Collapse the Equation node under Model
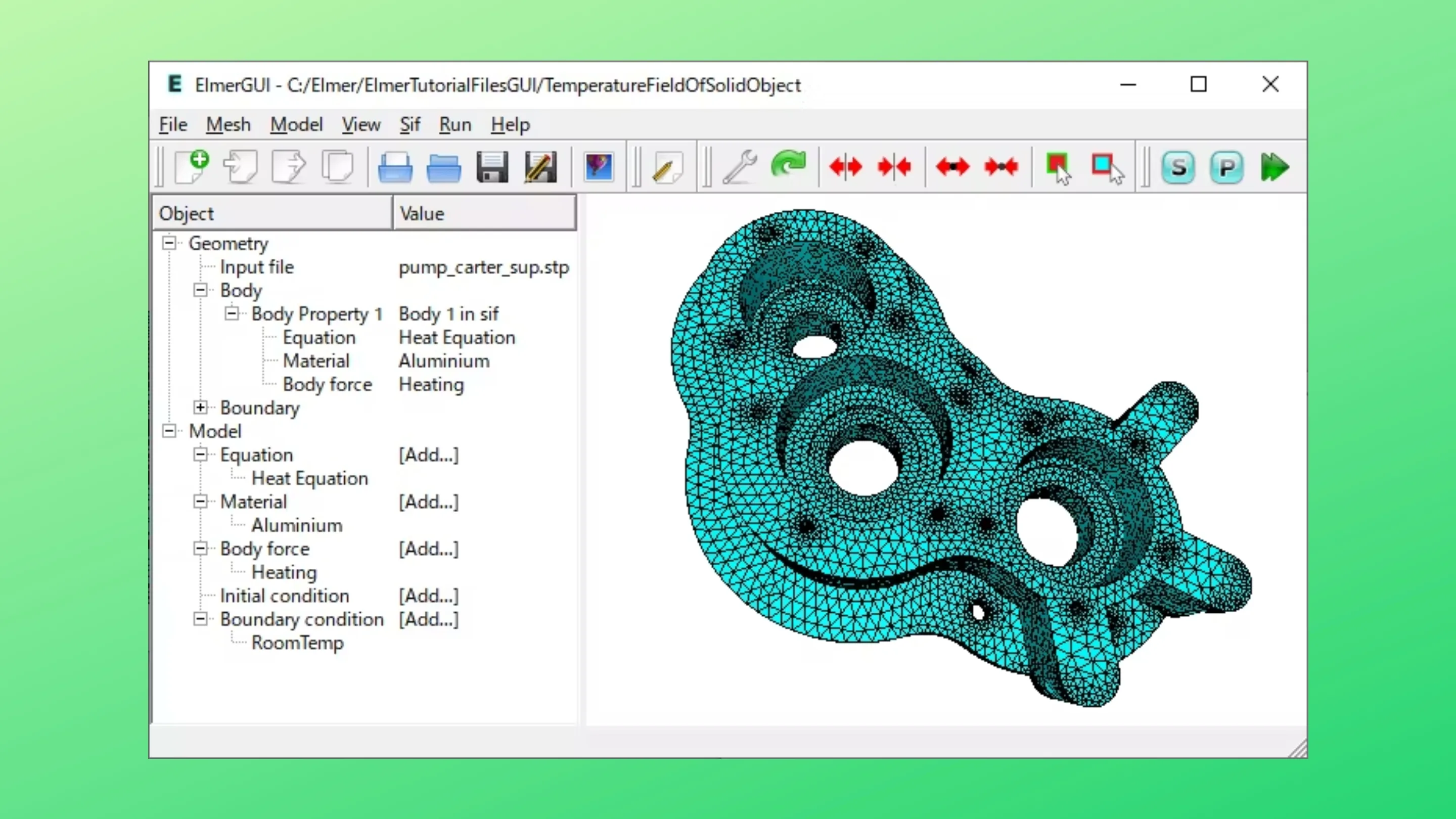Screen dimensions: 1456x819 pos(201,454)
